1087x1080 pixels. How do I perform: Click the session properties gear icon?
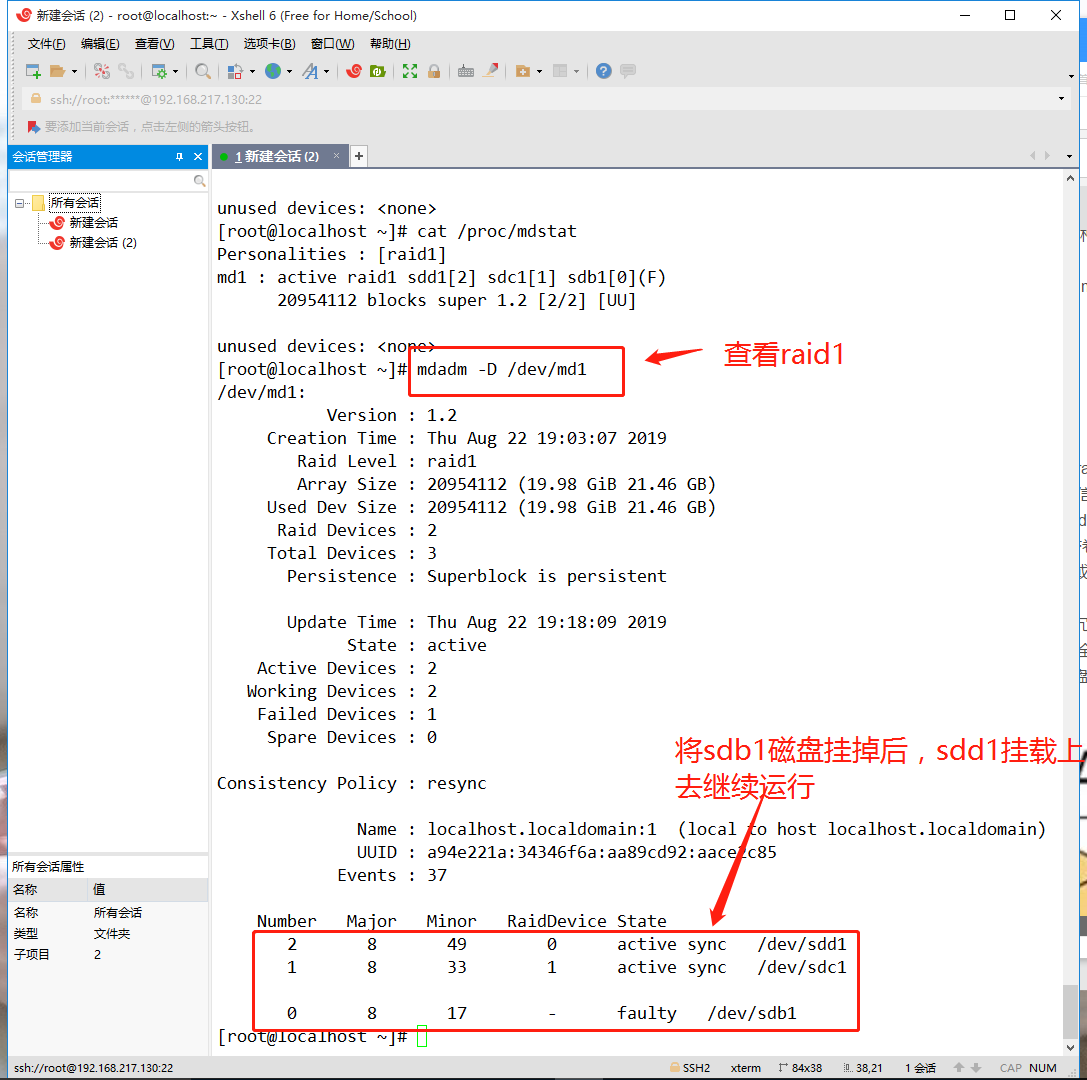pyautogui.click(x=159, y=71)
